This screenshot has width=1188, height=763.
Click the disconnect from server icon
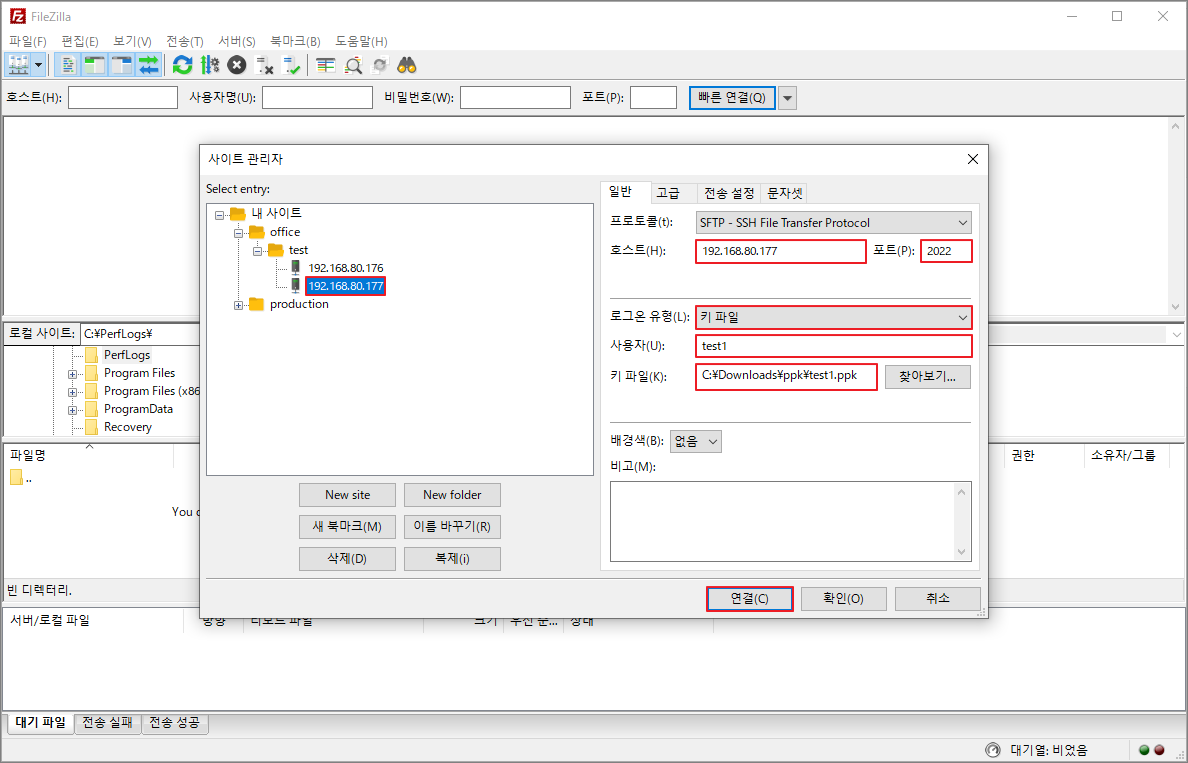pyautogui.click(x=264, y=65)
